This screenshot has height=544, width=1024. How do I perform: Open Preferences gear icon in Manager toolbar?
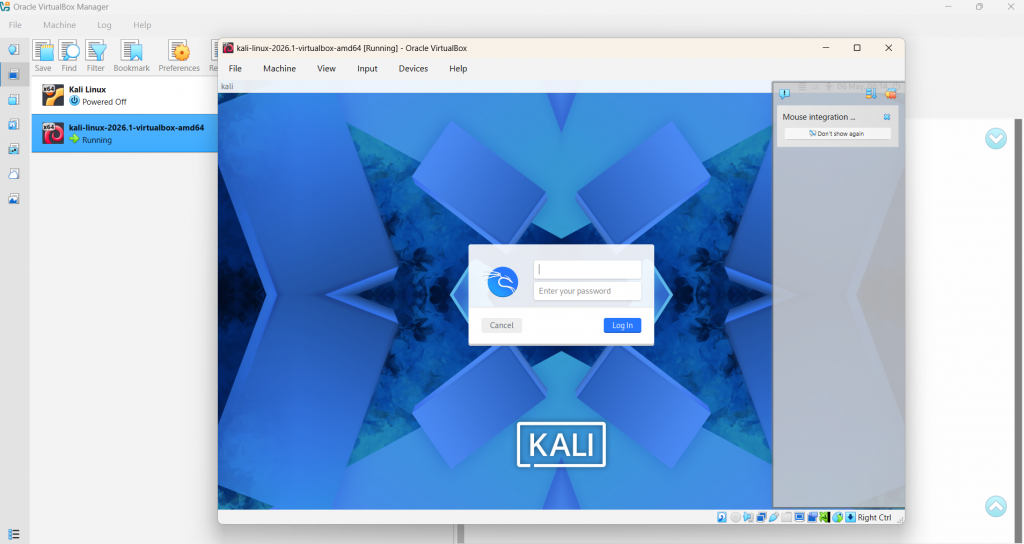[179, 51]
